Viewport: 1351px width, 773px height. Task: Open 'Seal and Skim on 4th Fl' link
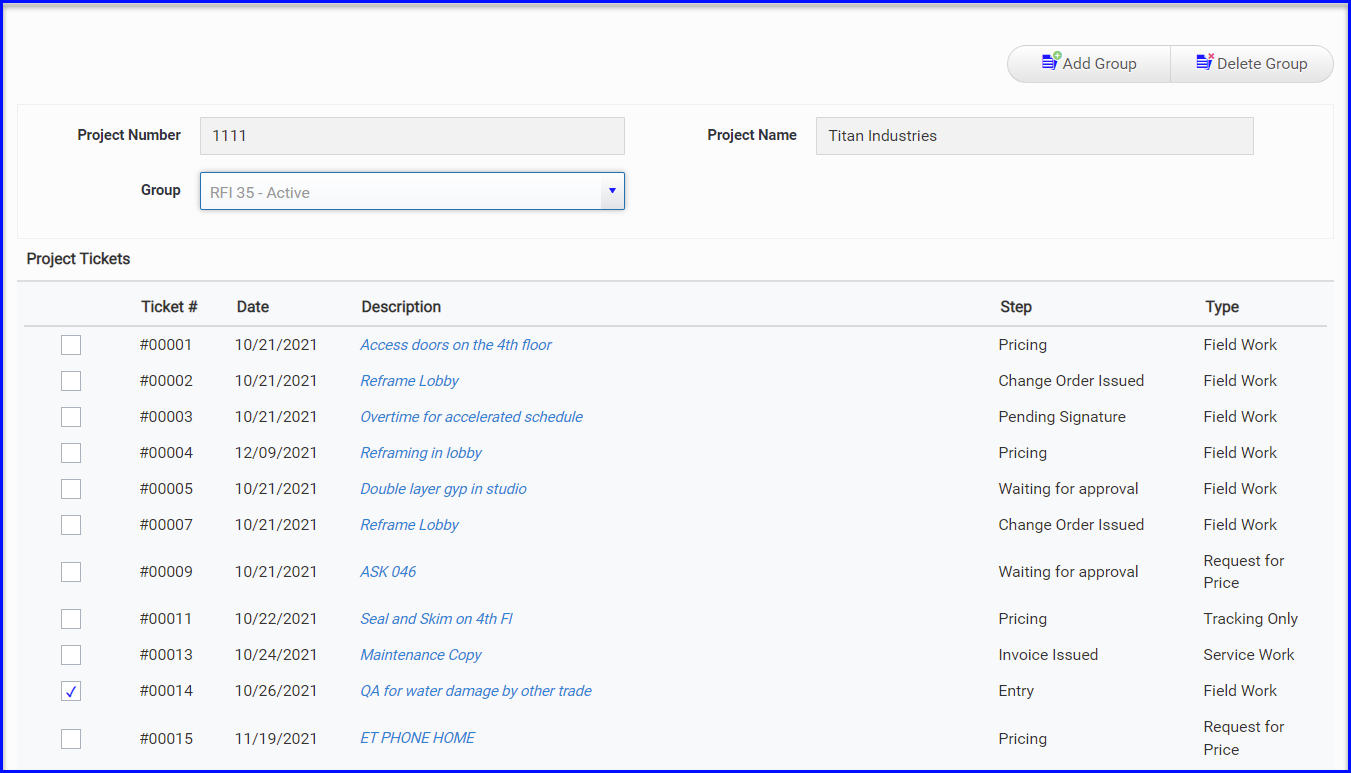pyautogui.click(x=436, y=619)
